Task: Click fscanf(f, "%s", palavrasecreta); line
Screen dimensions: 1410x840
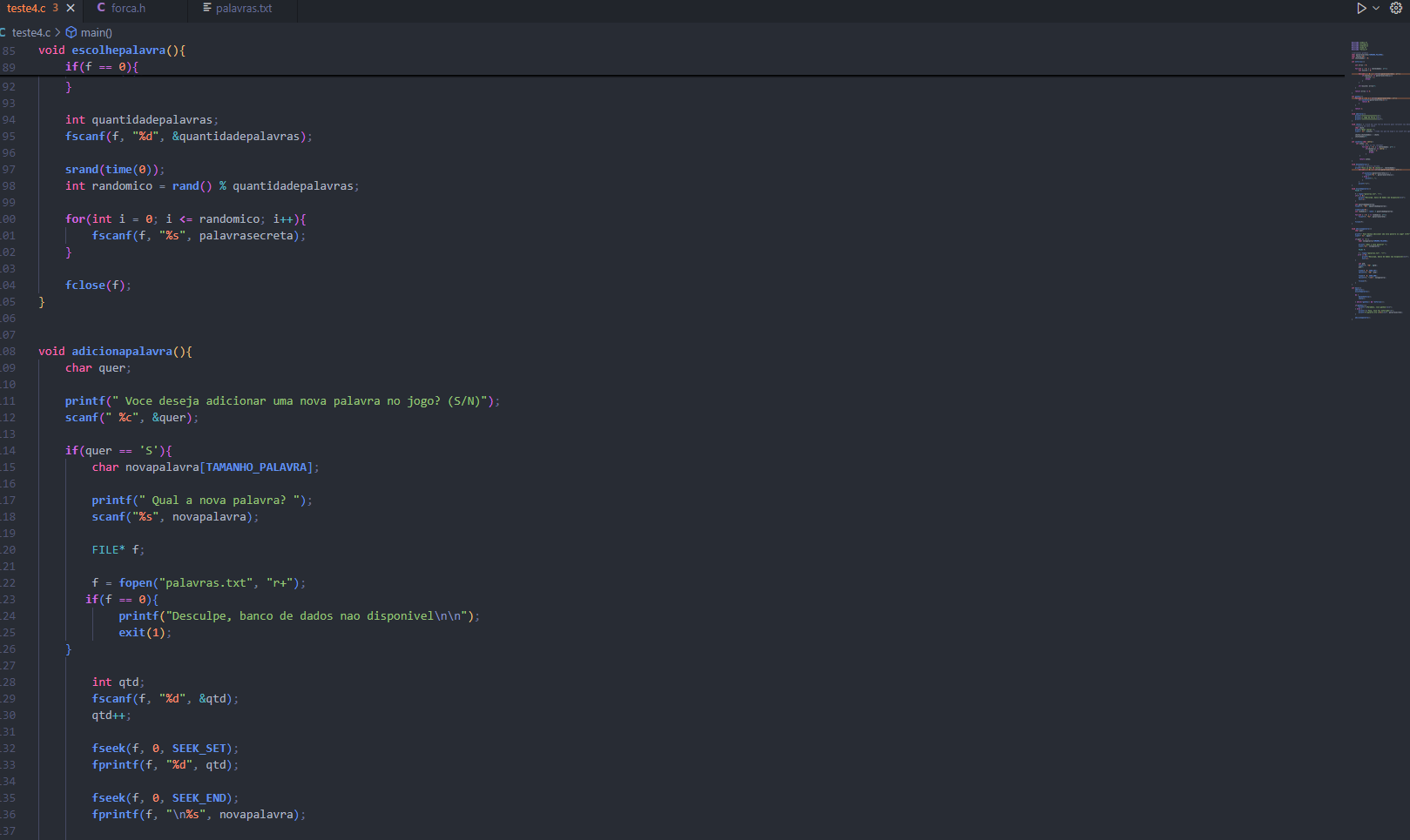Action: 199,236
